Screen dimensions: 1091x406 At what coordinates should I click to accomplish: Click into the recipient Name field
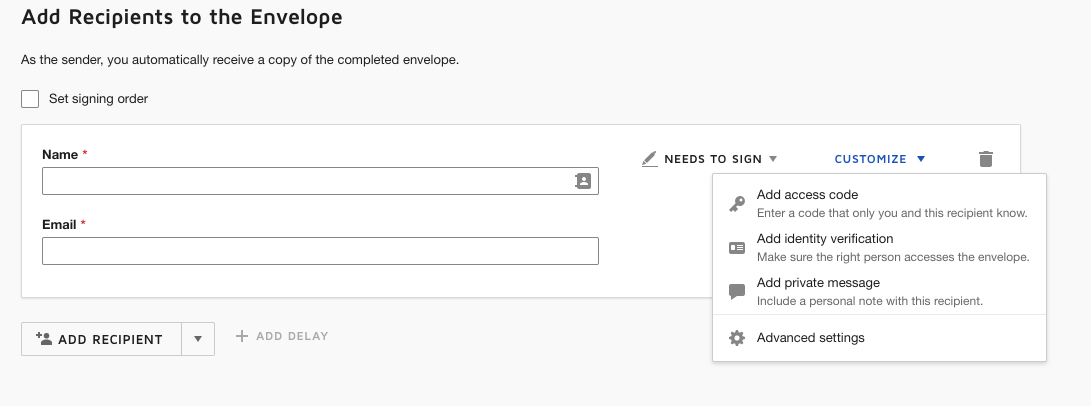[305, 181]
